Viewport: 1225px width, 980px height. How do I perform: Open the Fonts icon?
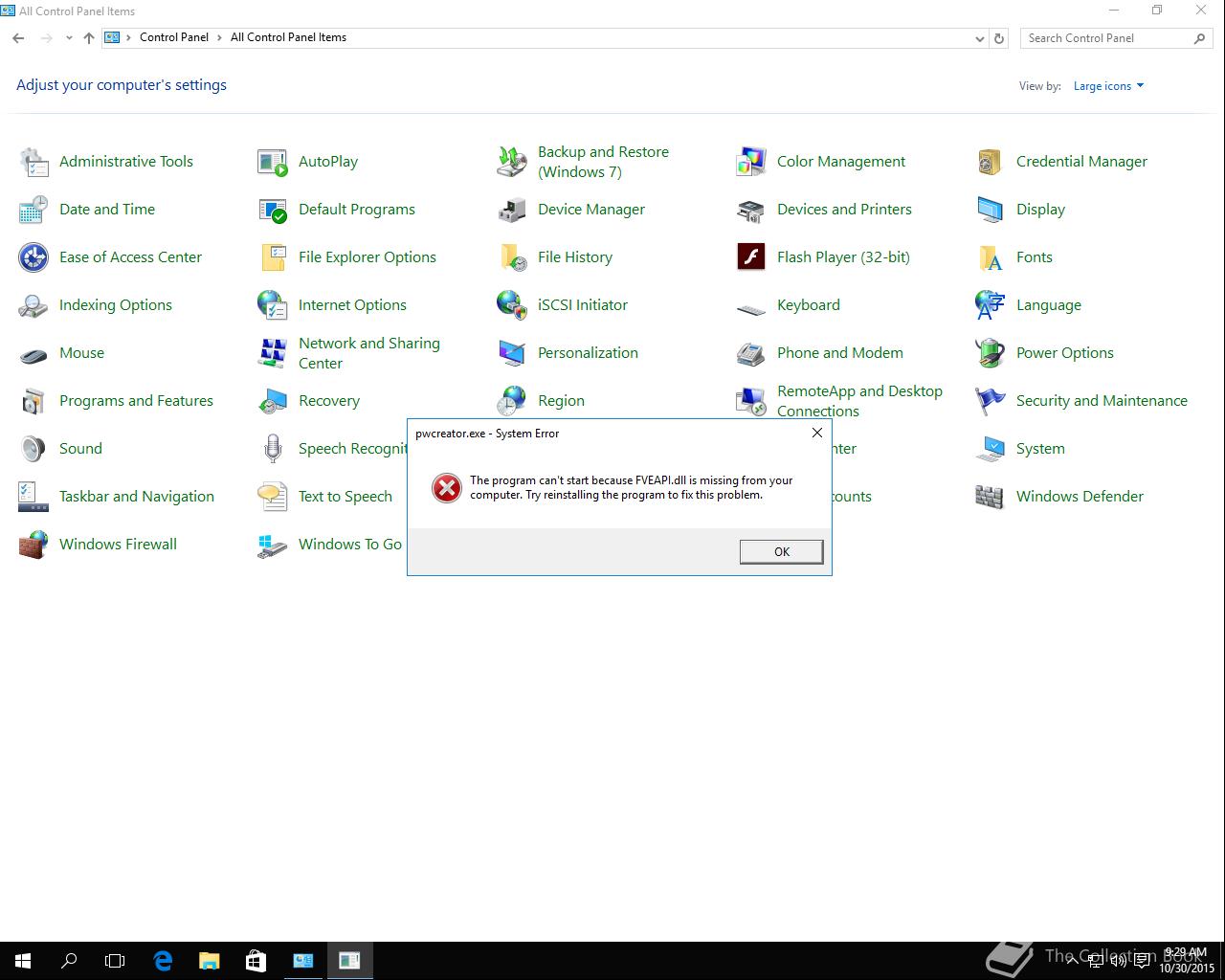[991, 257]
